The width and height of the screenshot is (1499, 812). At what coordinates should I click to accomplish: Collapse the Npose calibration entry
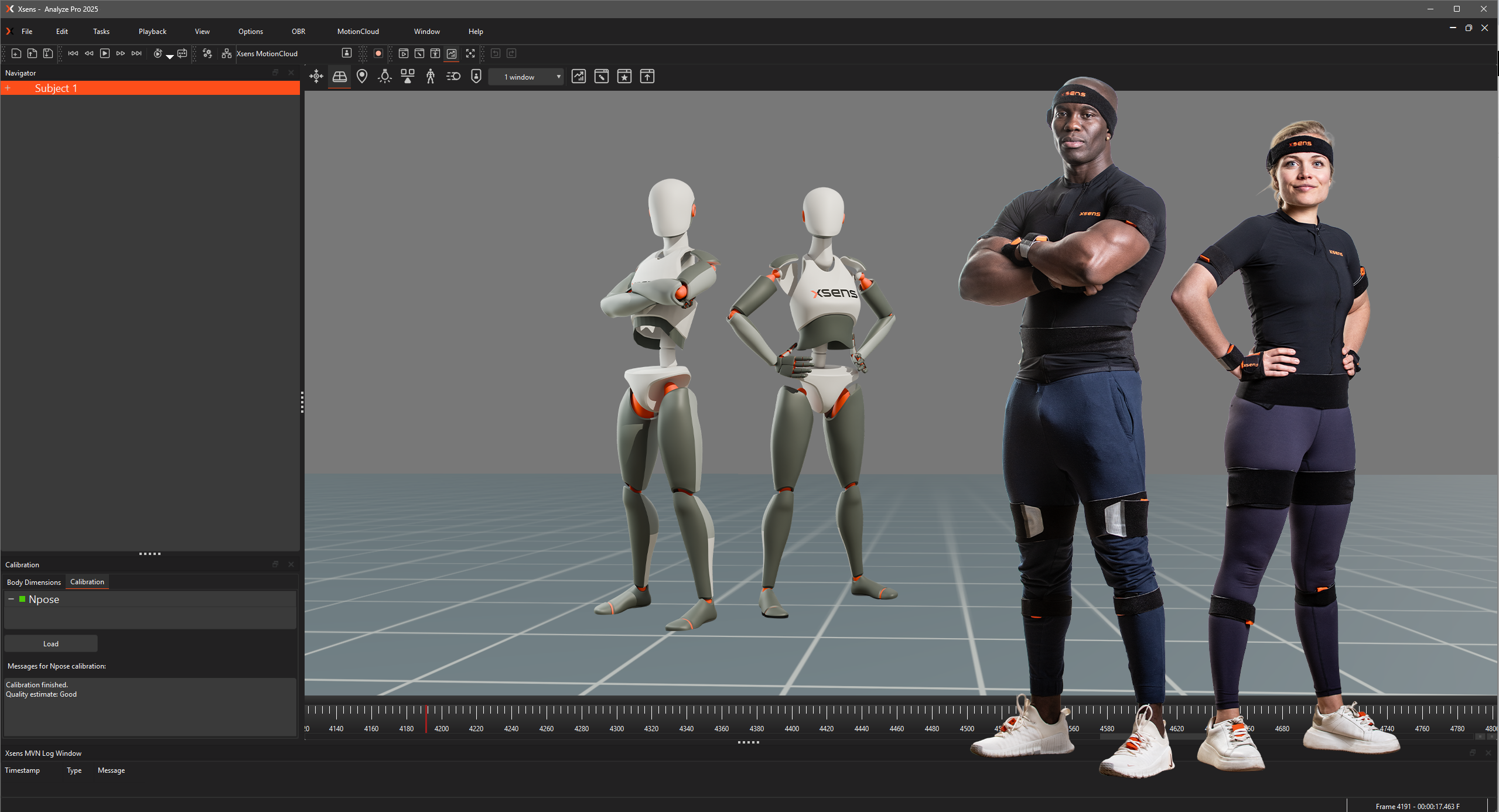[11, 599]
